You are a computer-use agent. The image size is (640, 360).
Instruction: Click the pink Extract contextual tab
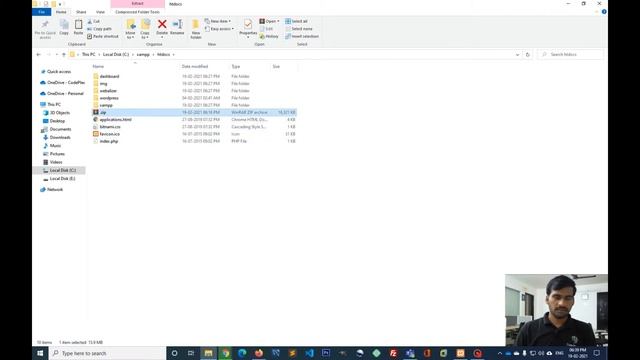pyautogui.click(x=138, y=4)
